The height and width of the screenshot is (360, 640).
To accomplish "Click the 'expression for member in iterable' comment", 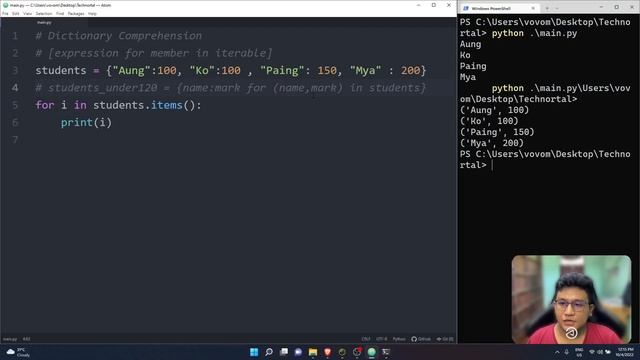I will click(x=153, y=53).
